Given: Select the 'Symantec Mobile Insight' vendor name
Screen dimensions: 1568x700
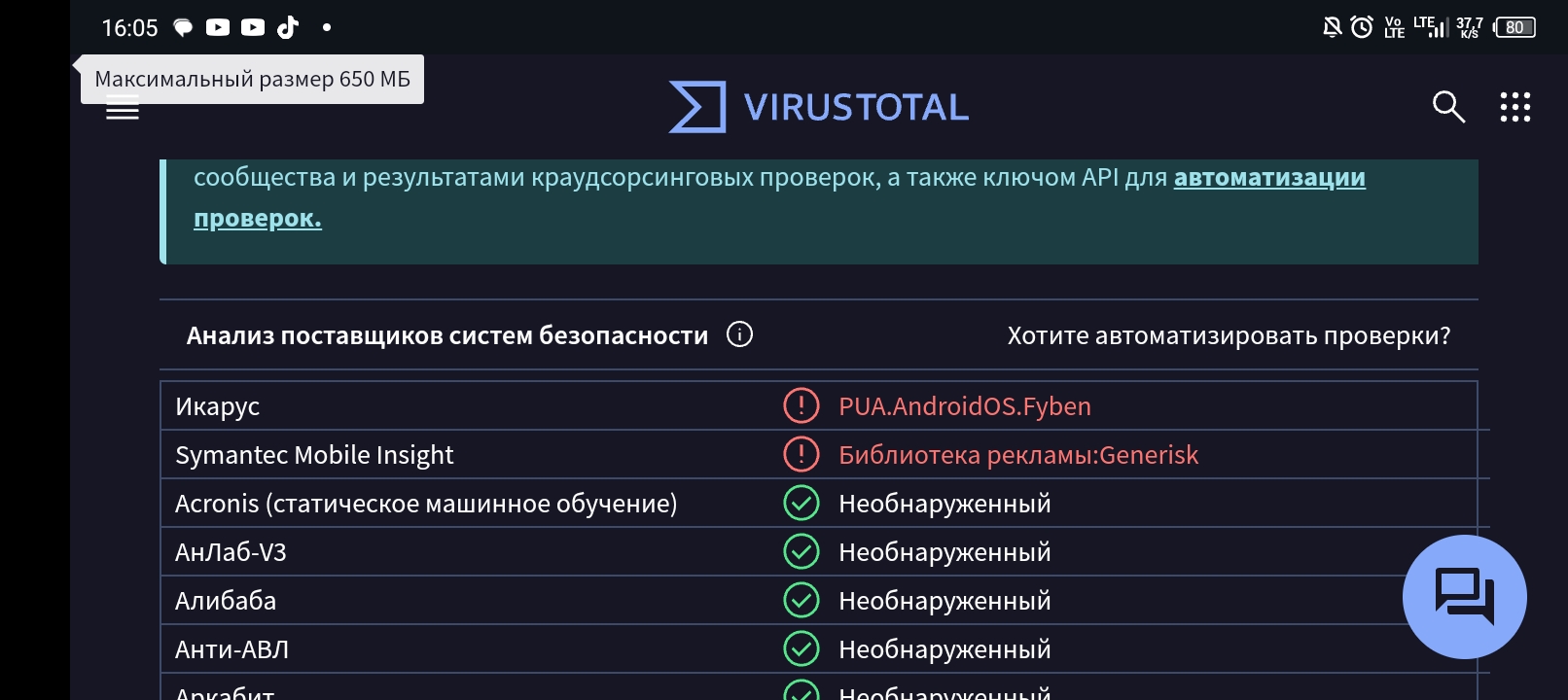Looking at the screenshot, I should [314, 455].
